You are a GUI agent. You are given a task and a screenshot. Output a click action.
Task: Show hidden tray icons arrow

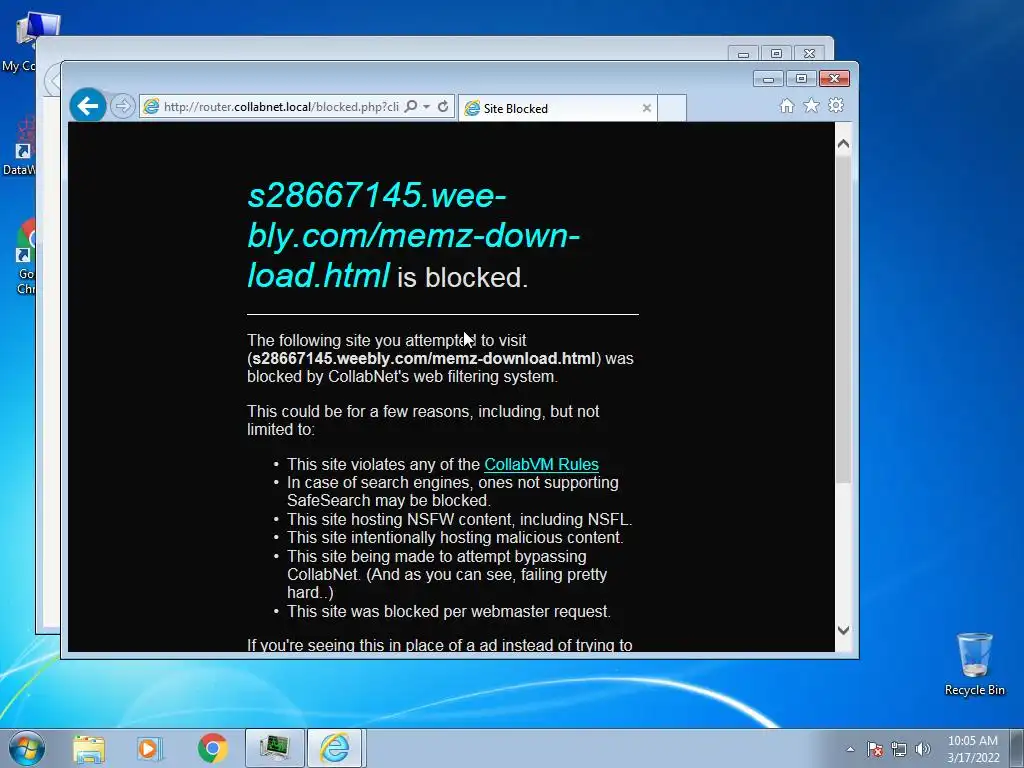(850, 749)
